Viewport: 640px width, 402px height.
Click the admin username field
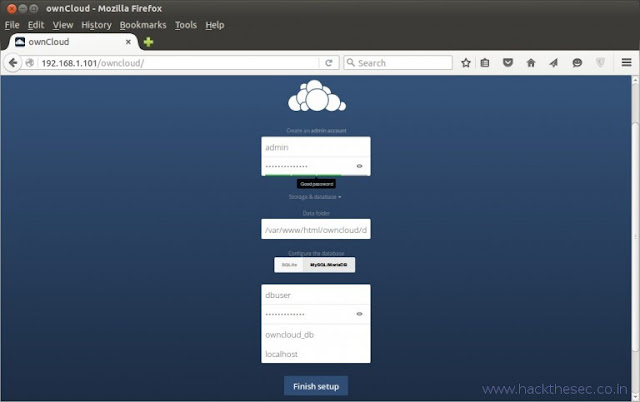316,147
